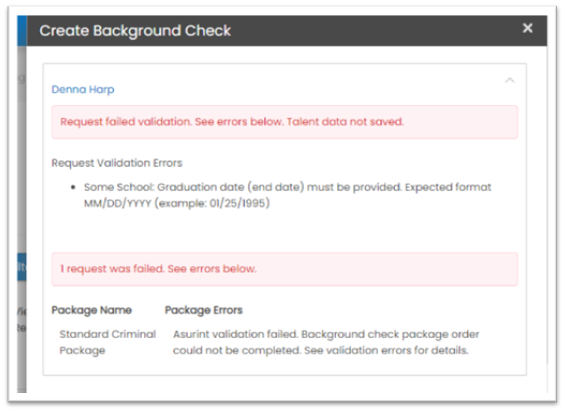565x412 pixels.
Task: Open the Denna Harp profile link
Action: click(83, 89)
